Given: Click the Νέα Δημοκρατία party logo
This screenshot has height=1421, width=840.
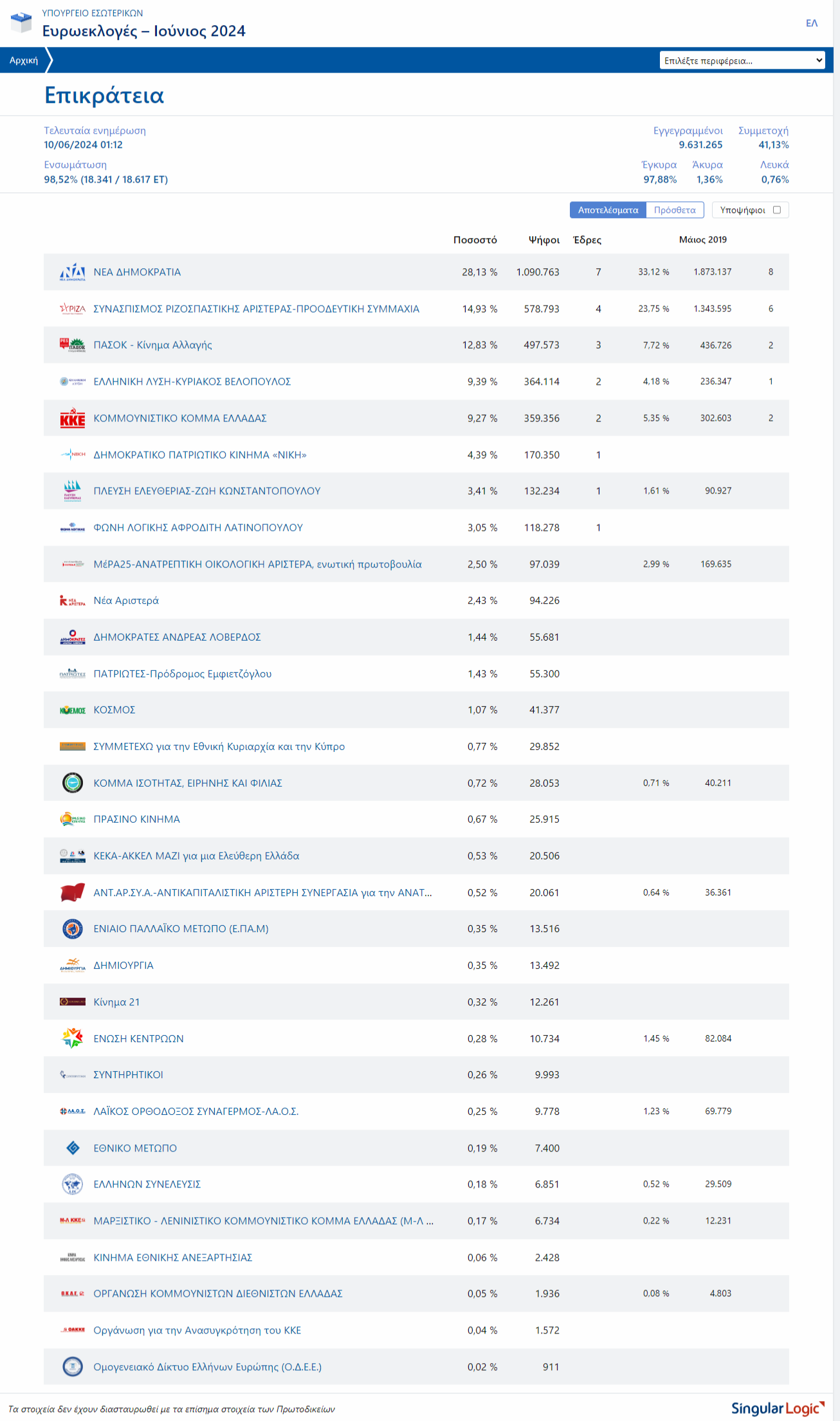Looking at the screenshot, I should pyautogui.click(x=73, y=272).
